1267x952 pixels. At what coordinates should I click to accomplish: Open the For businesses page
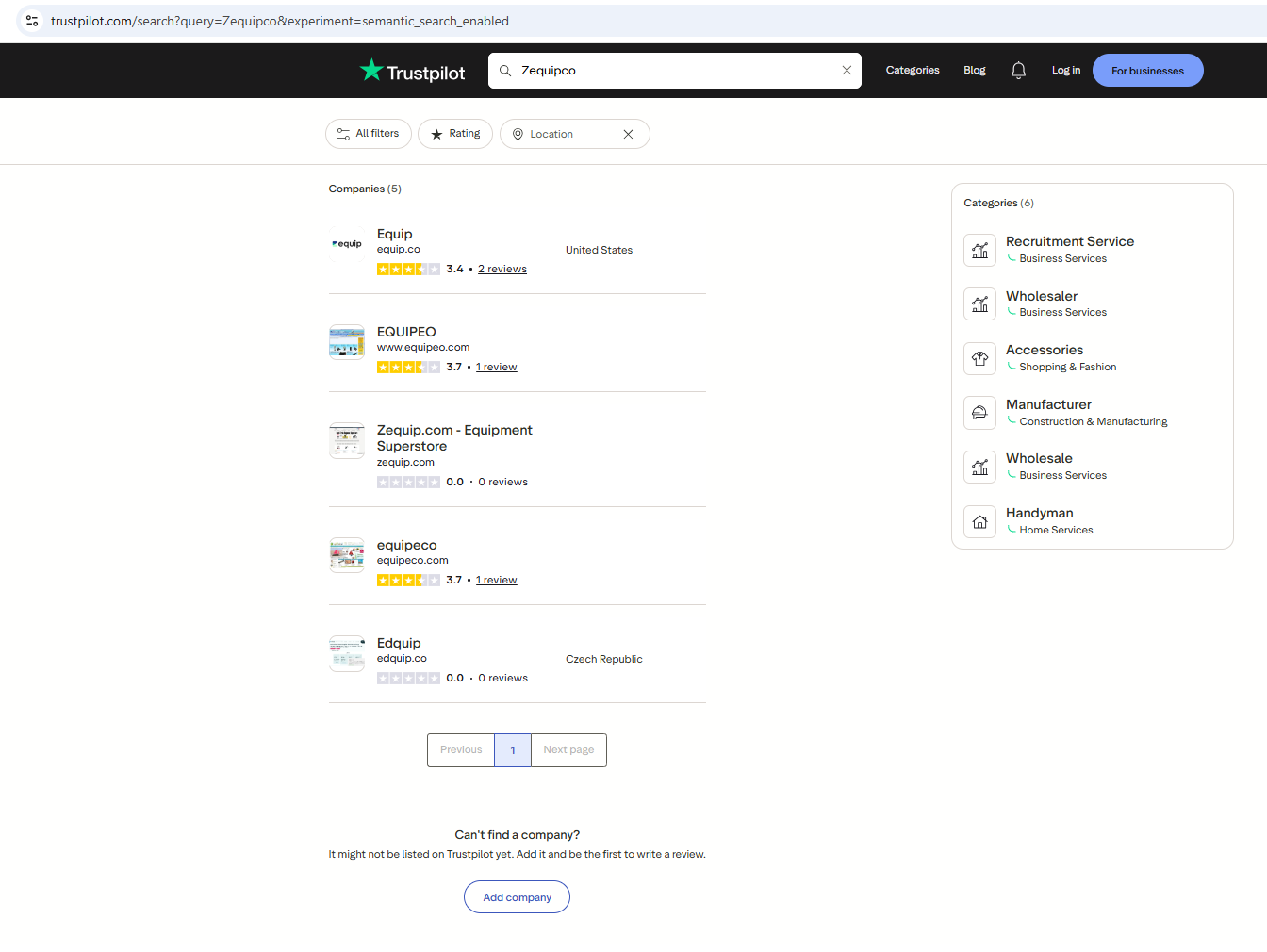click(x=1147, y=71)
